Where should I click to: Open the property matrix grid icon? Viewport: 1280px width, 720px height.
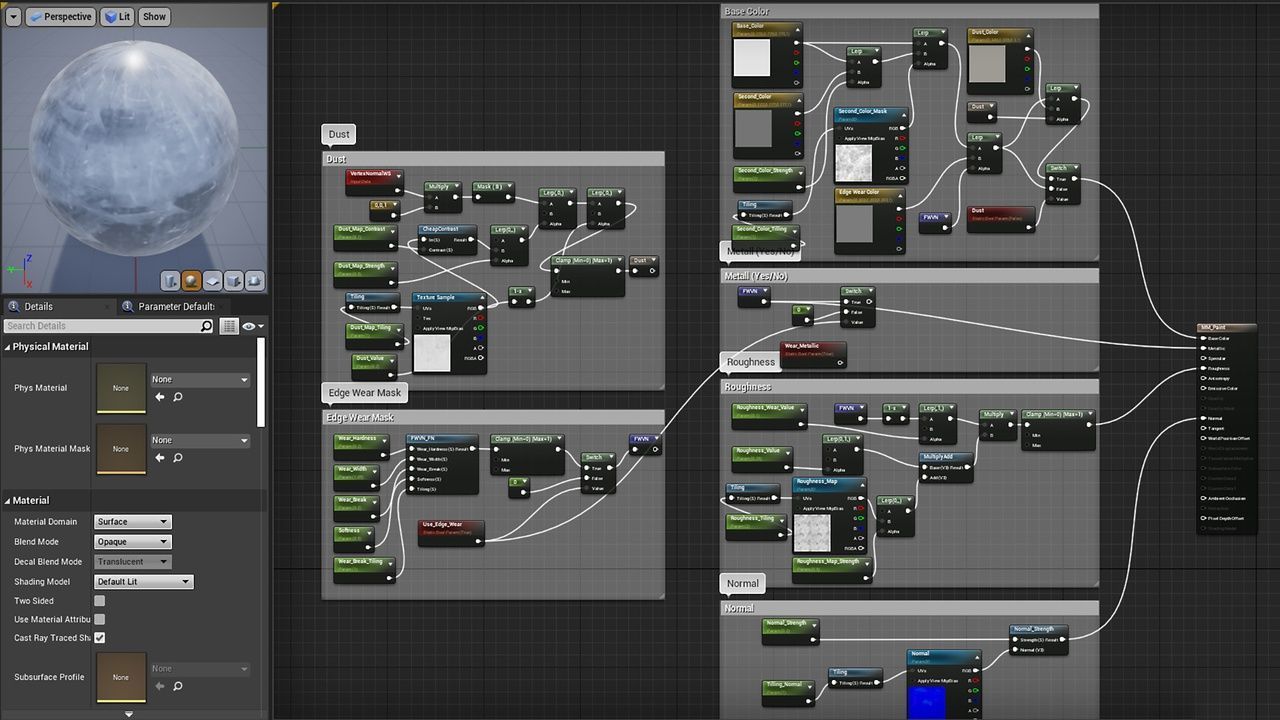pos(229,326)
